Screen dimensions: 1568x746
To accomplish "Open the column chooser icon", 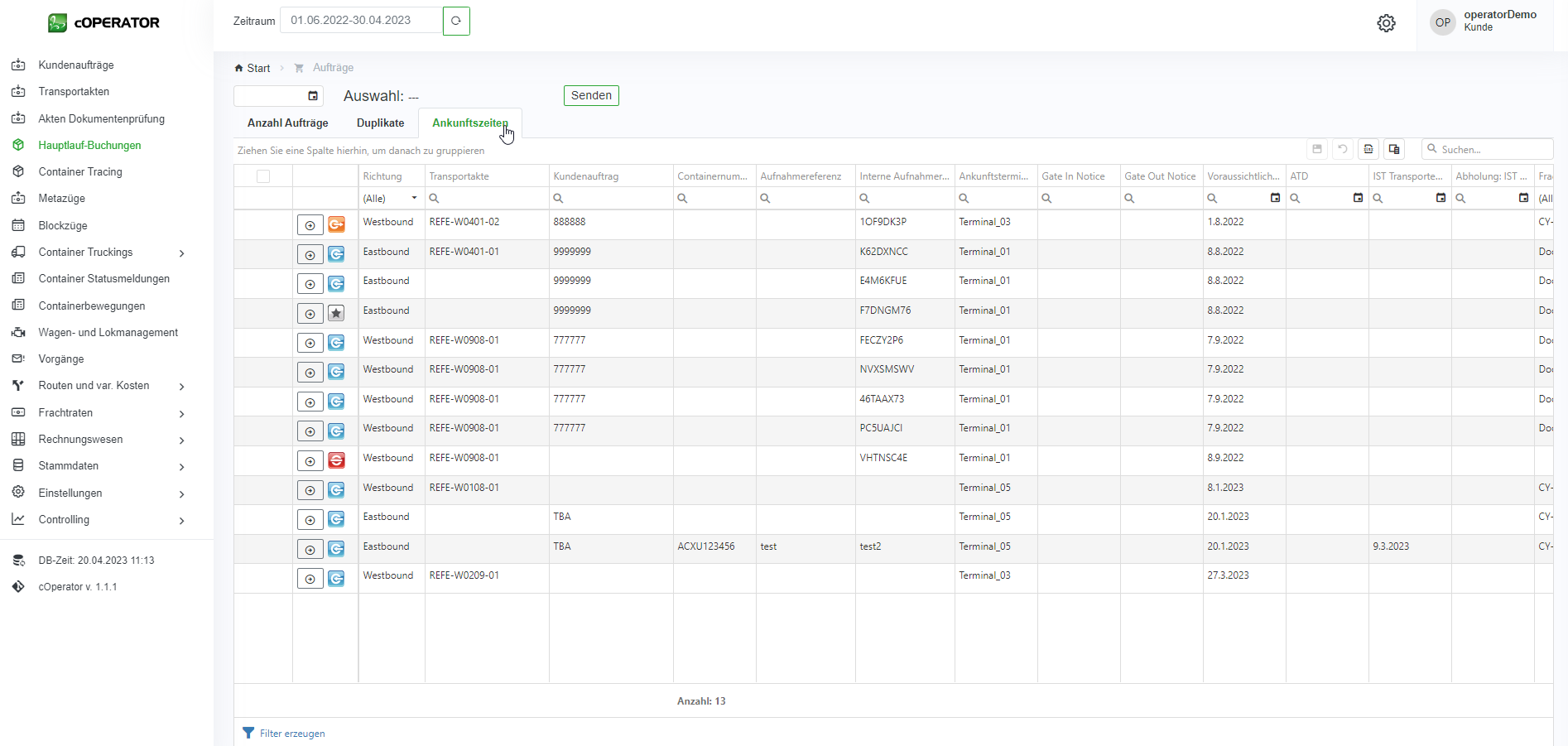I will (x=1394, y=149).
